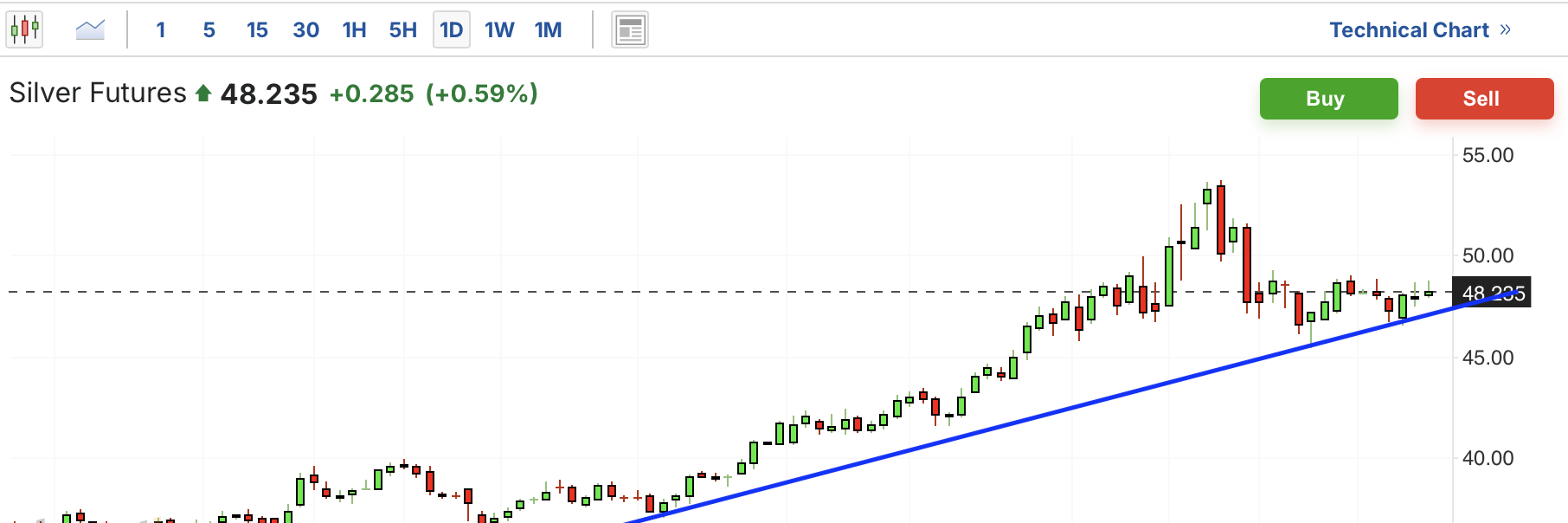This screenshot has height=523, width=1568.
Task: Switch to the 1M monthly timeframe
Action: point(549,30)
